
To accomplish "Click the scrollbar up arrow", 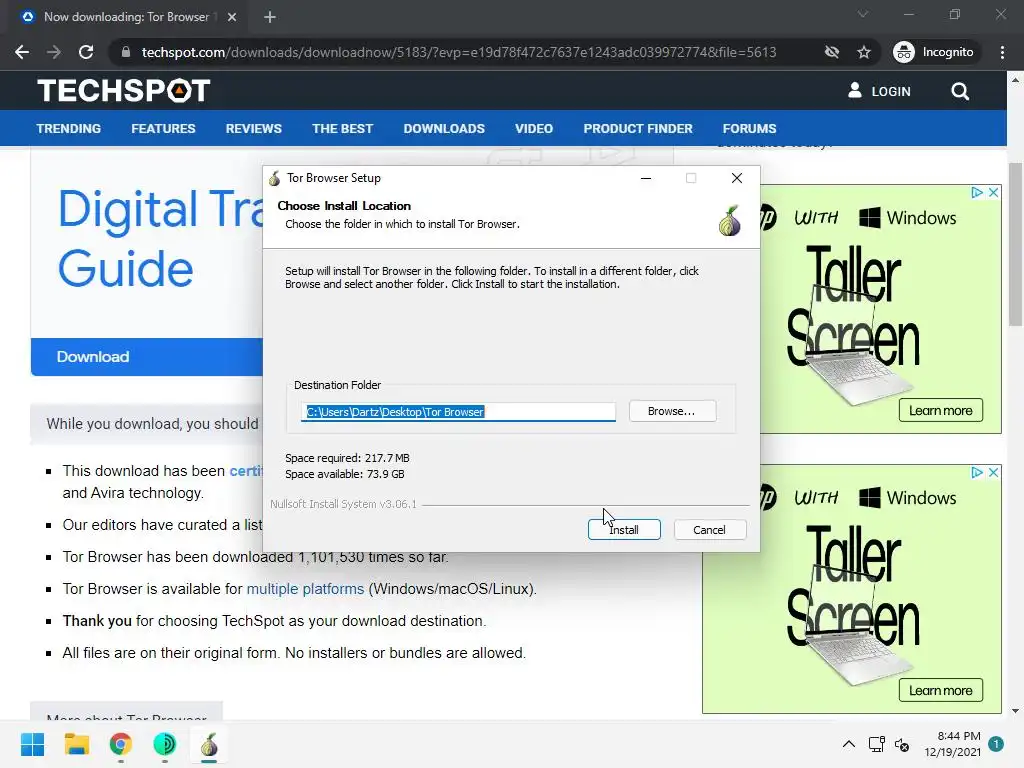I will click(1016, 80).
